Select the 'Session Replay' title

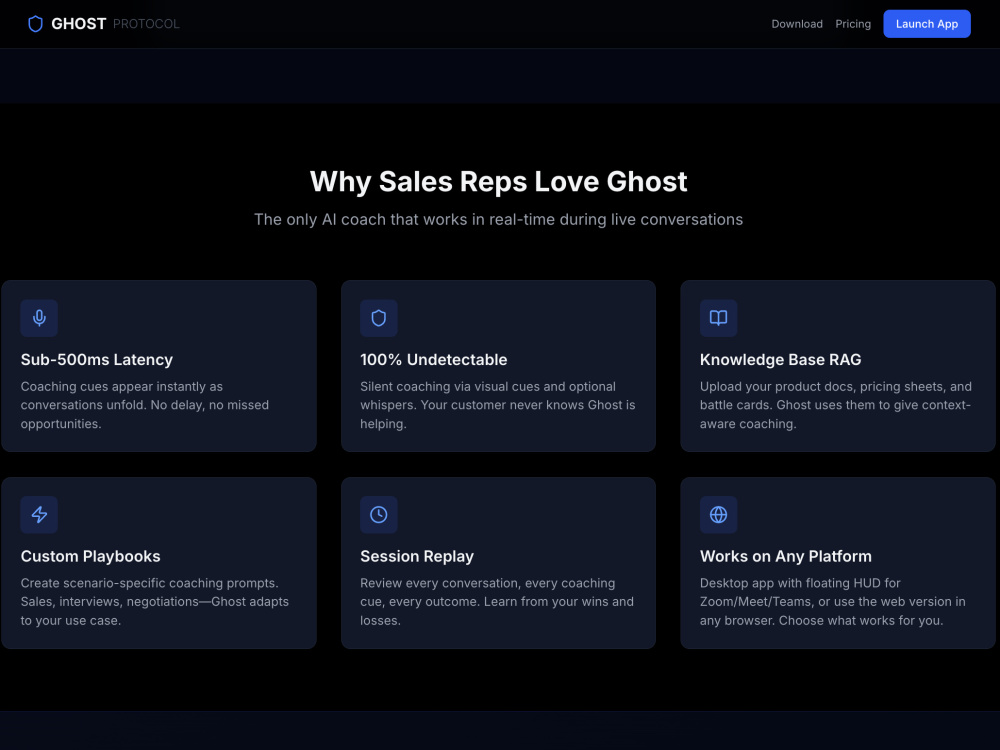pos(417,556)
